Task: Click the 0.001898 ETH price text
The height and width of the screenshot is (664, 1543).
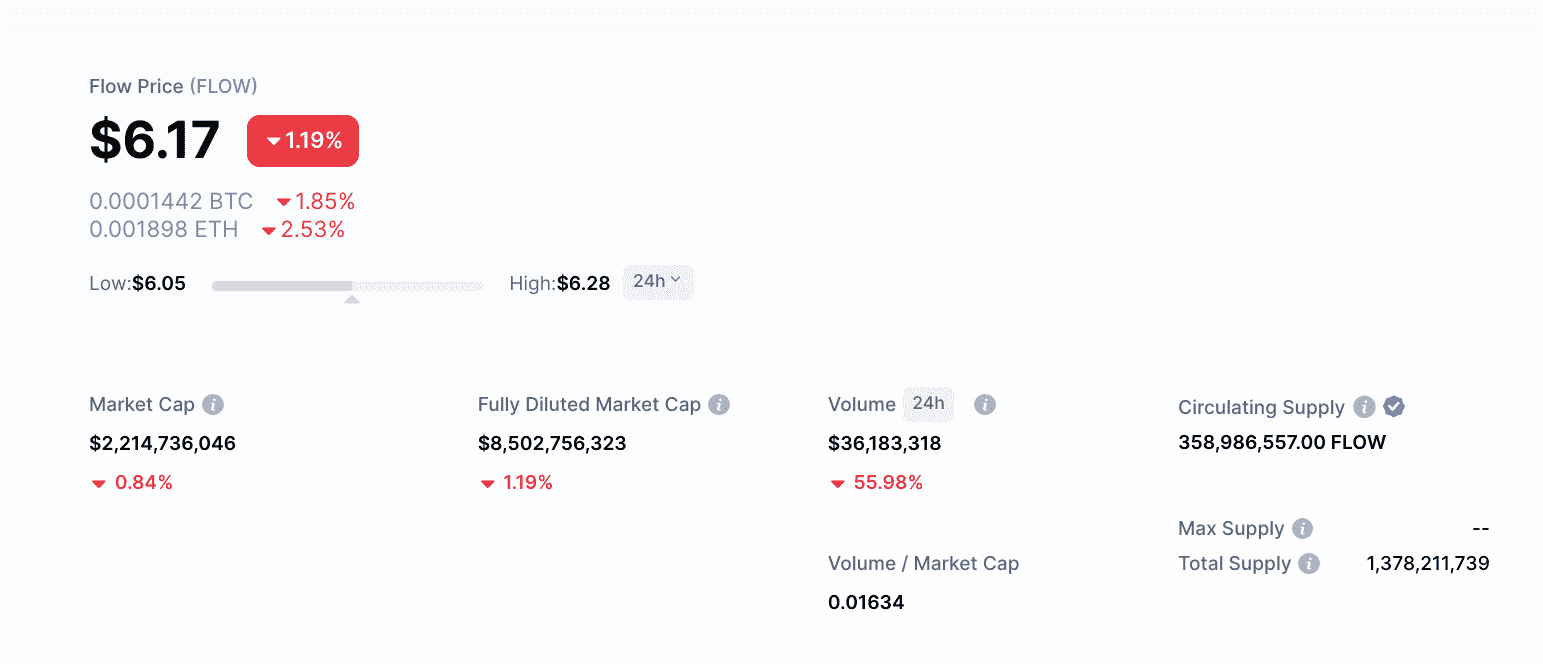Action: click(164, 230)
